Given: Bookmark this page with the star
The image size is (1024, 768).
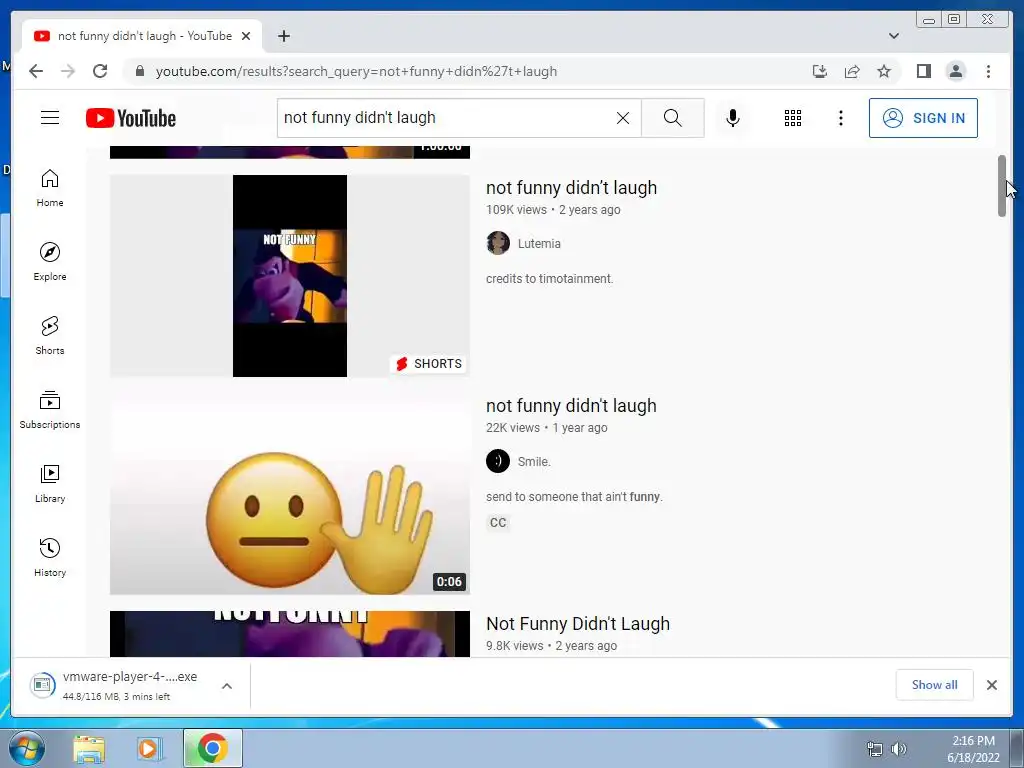Looking at the screenshot, I should coord(884,71).
